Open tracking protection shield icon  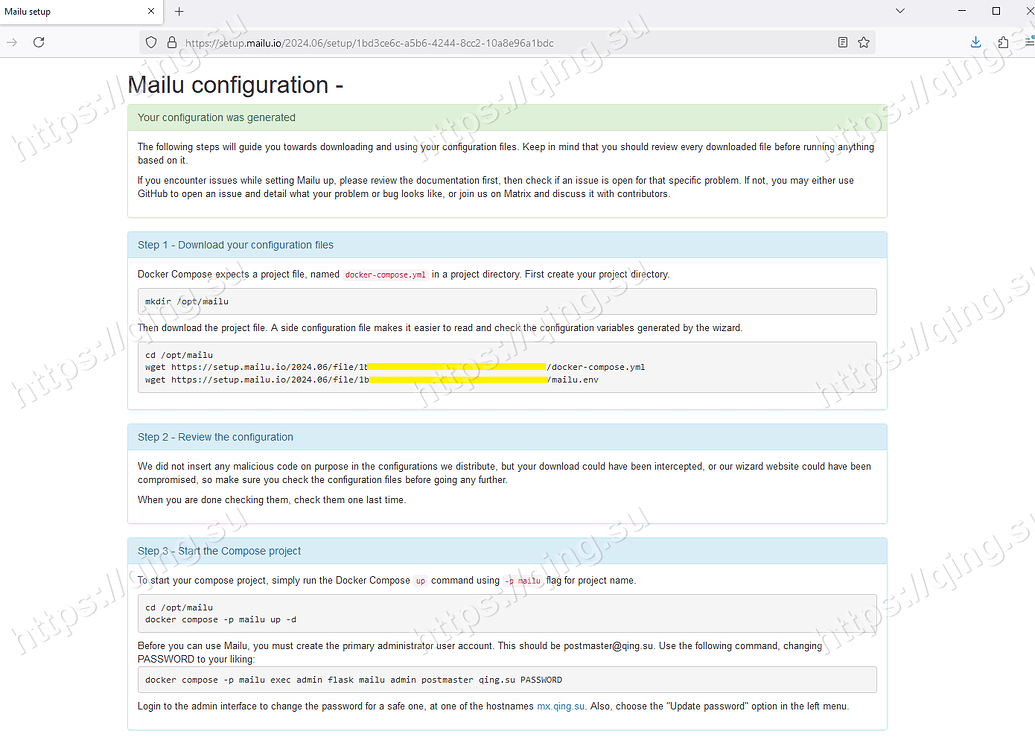click(x=151, y=42)
